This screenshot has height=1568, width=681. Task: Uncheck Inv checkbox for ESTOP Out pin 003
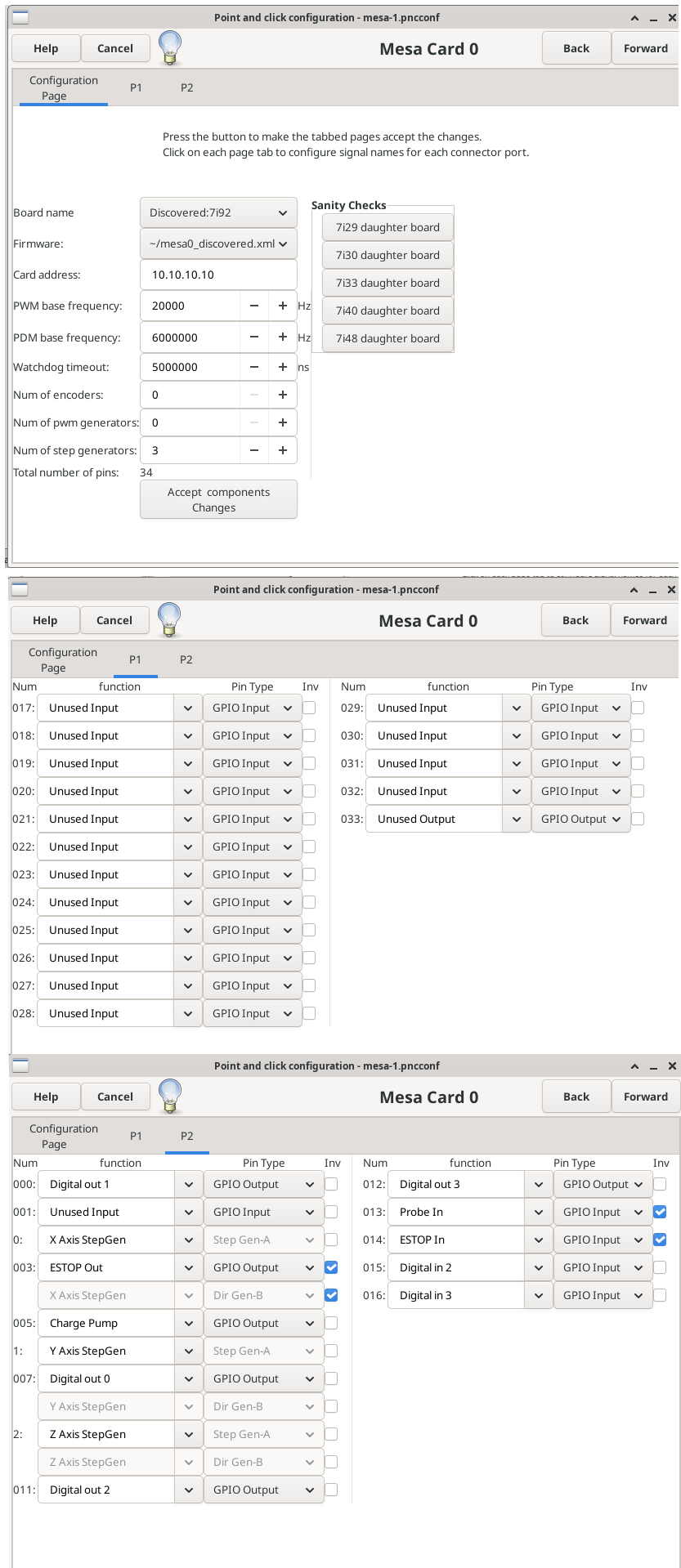(331, 1267)
